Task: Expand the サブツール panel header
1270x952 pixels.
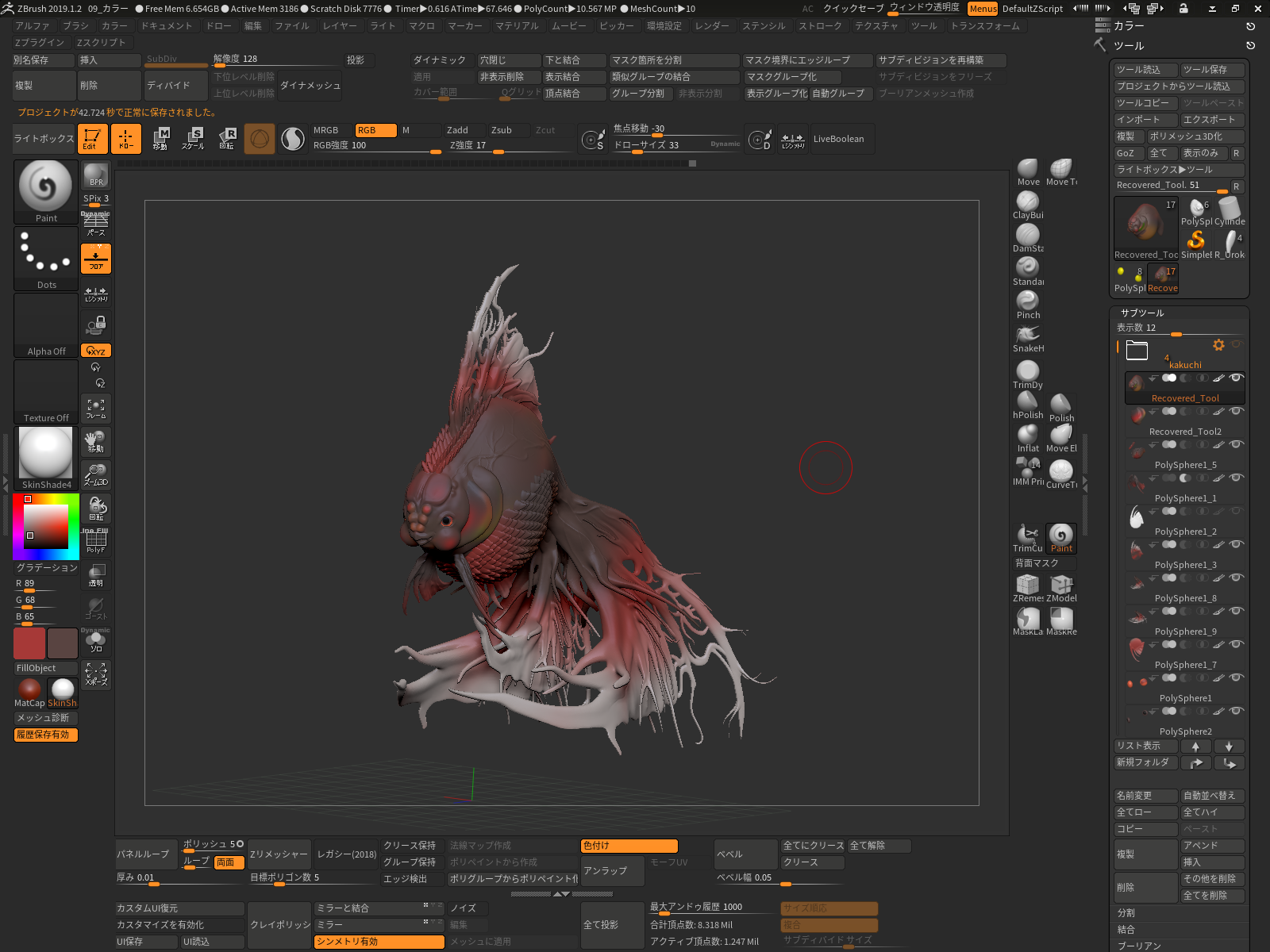Action: click(x=1141, y=313)
